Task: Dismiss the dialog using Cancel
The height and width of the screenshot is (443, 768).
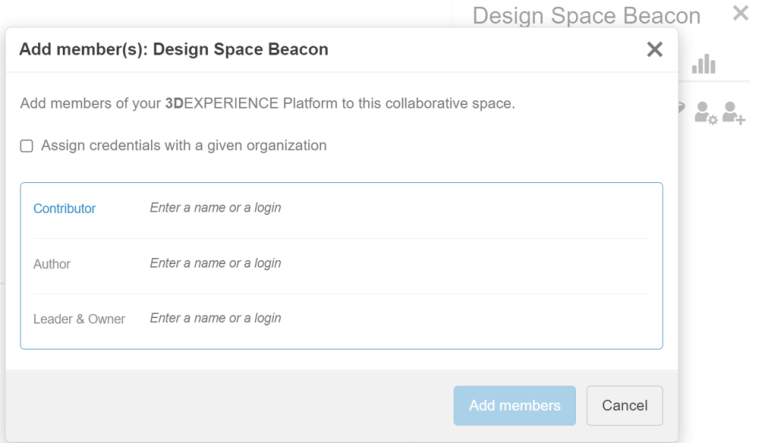Action: point(624,406)
